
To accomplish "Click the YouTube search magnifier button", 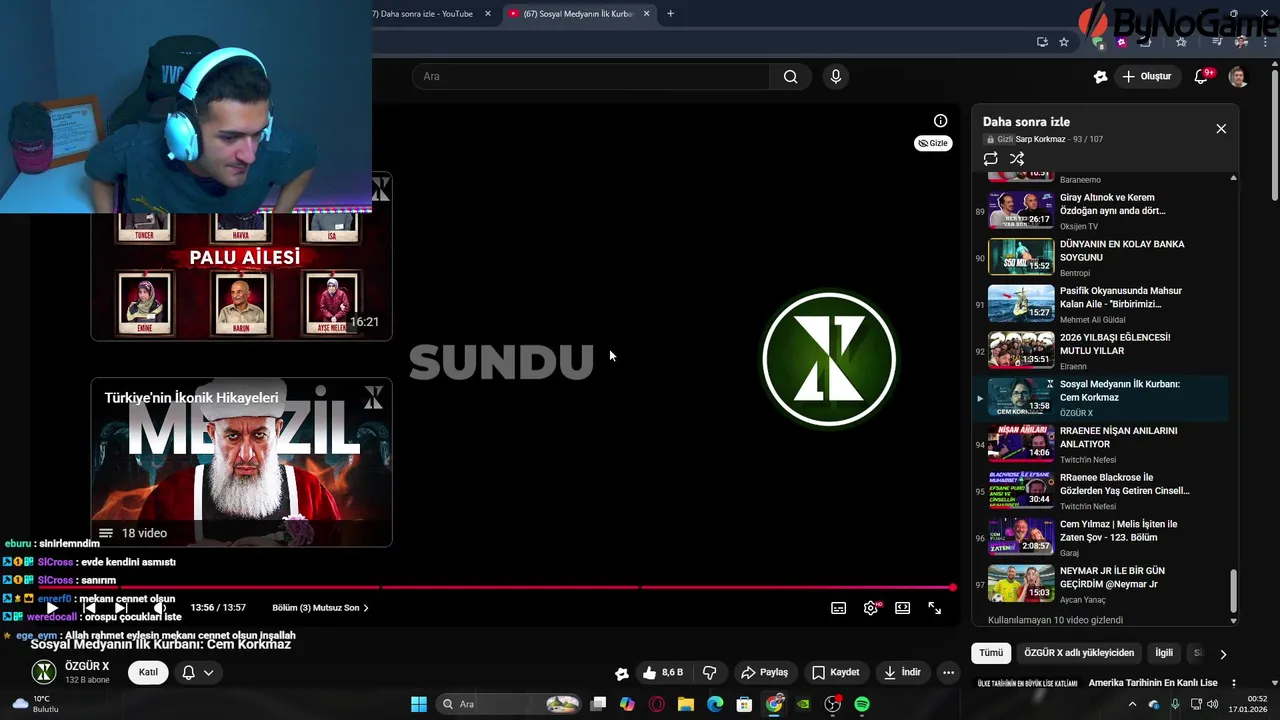I will (790, 76).
